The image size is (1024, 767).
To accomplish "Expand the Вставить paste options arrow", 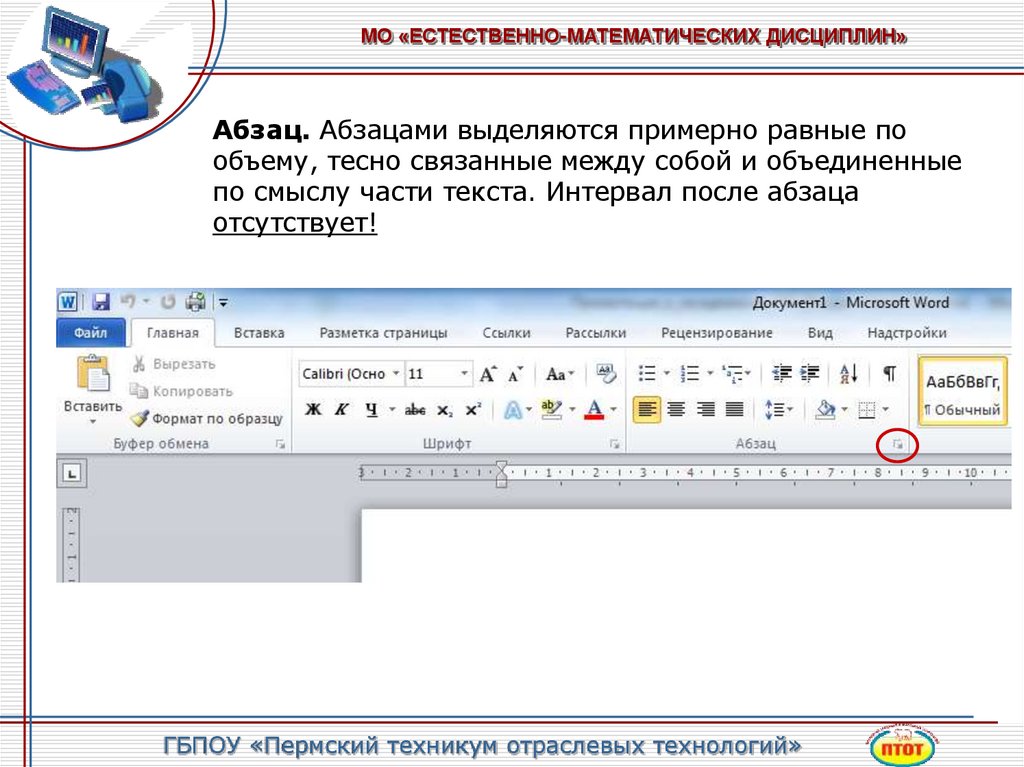I will [93, 421].
